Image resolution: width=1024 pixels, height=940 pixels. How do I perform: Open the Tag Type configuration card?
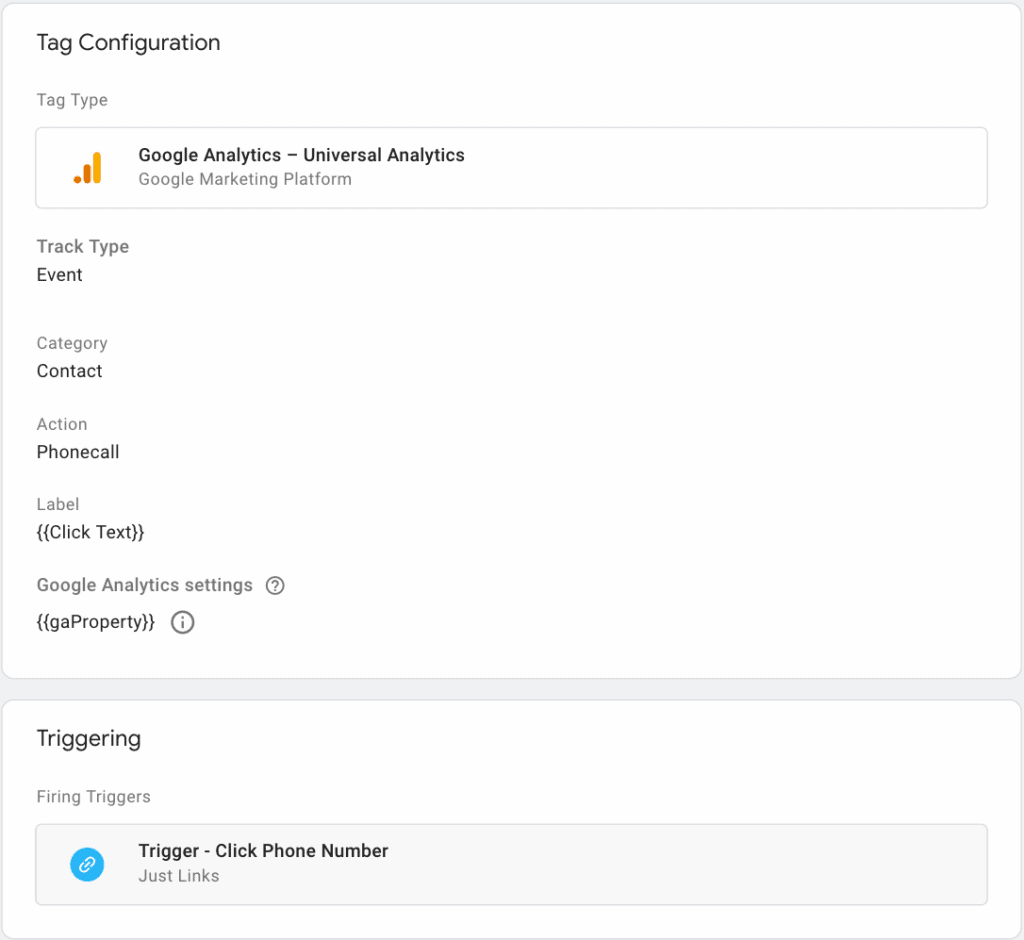tap(512, 167)
